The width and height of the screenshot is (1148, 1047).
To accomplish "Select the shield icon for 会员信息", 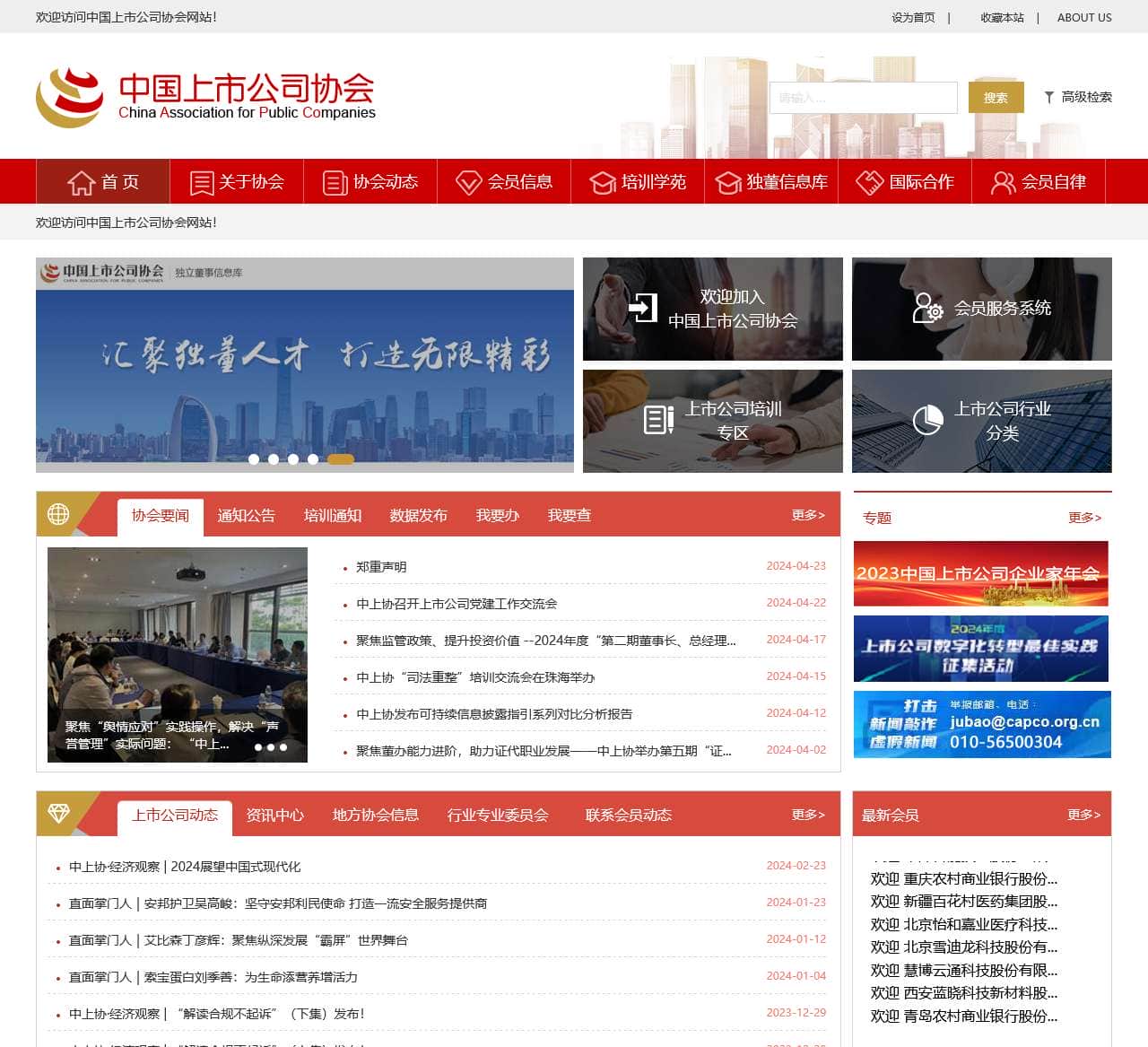I will pyautogui.click(x=470, y=182).
